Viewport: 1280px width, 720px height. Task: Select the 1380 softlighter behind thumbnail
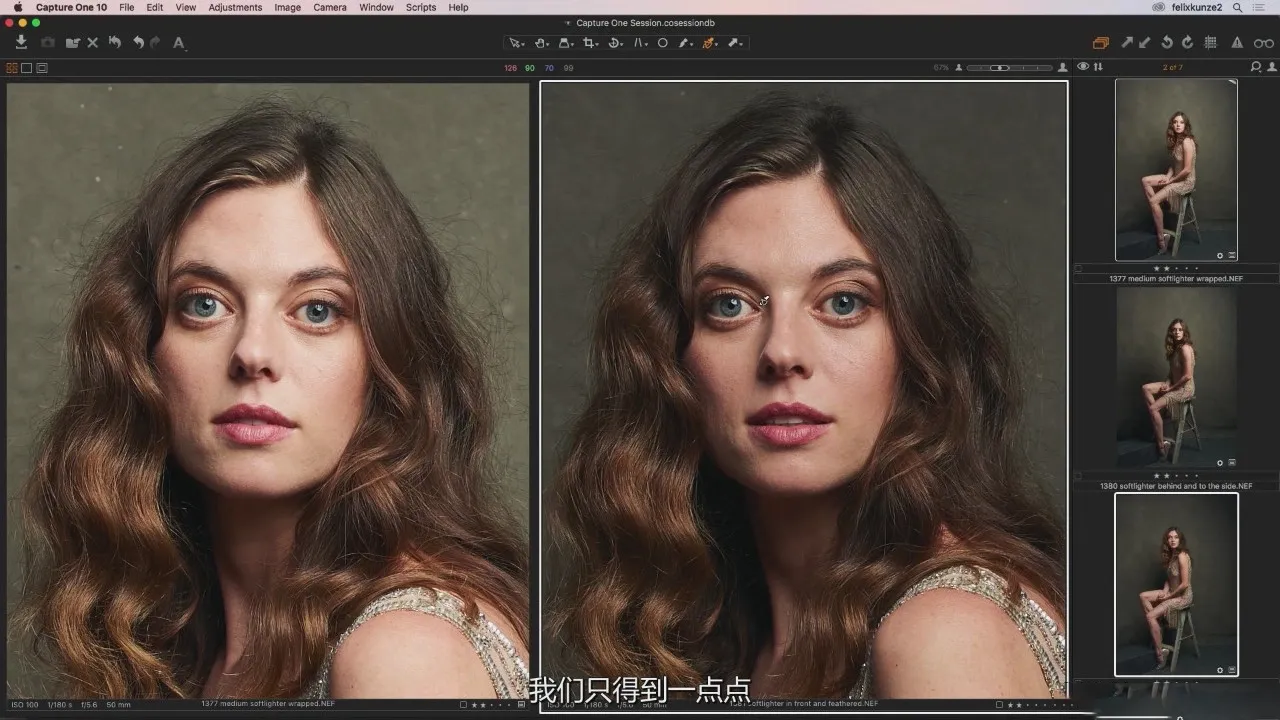[x=1176, y=380]
